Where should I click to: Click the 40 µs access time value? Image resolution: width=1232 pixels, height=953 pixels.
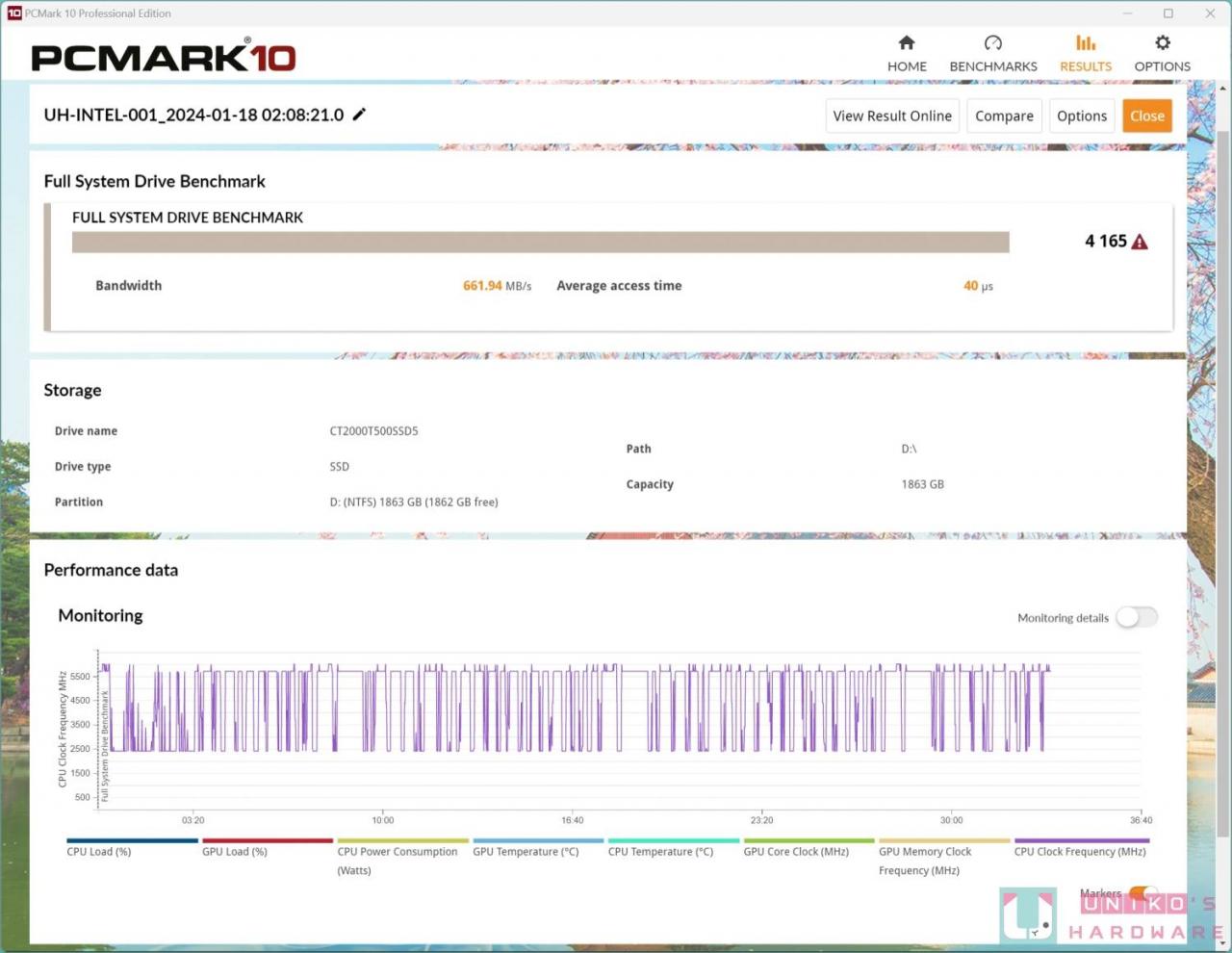[978, 286]
